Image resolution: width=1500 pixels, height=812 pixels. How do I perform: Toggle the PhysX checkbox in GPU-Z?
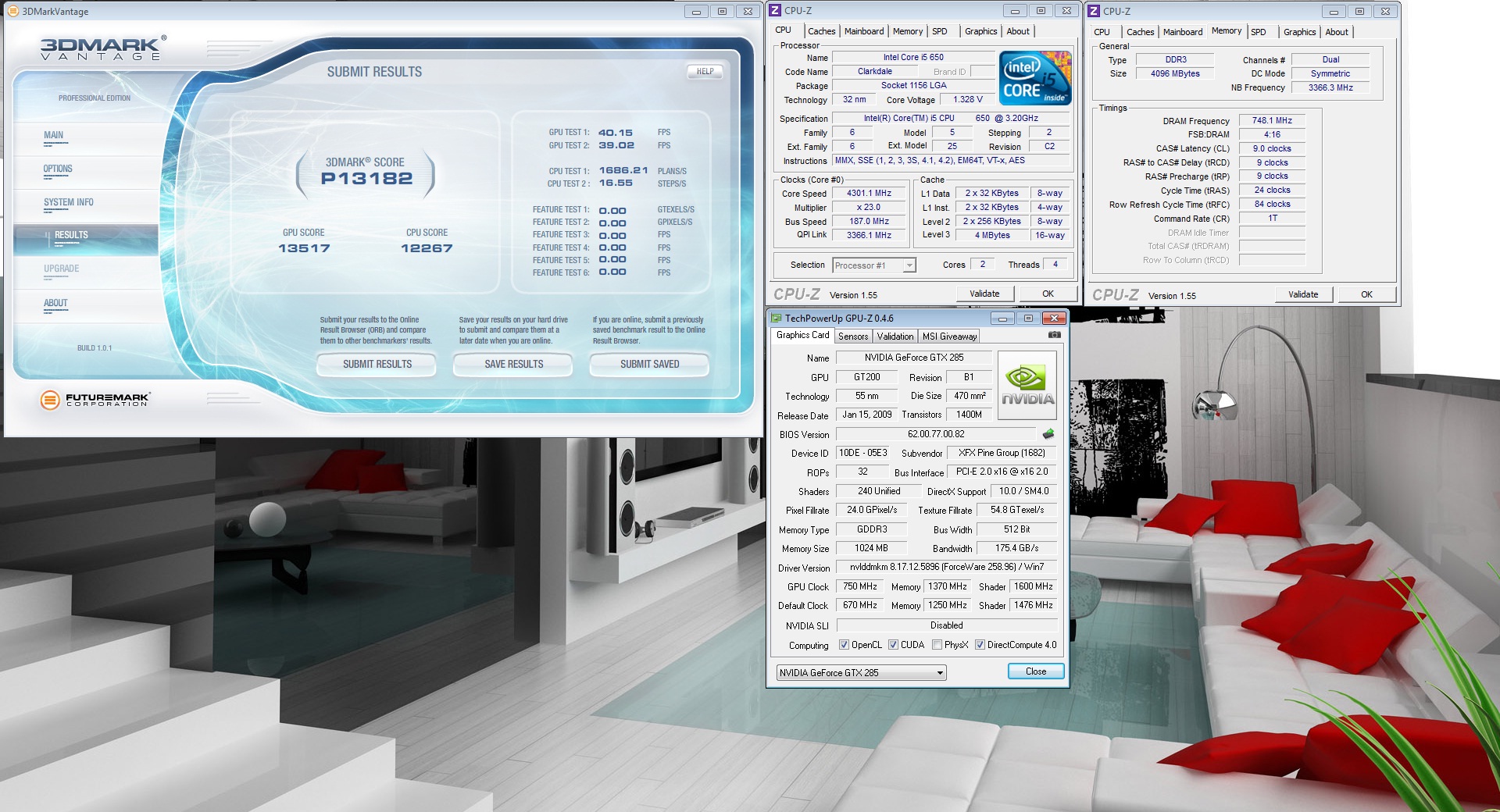click(x=937, y=645)
